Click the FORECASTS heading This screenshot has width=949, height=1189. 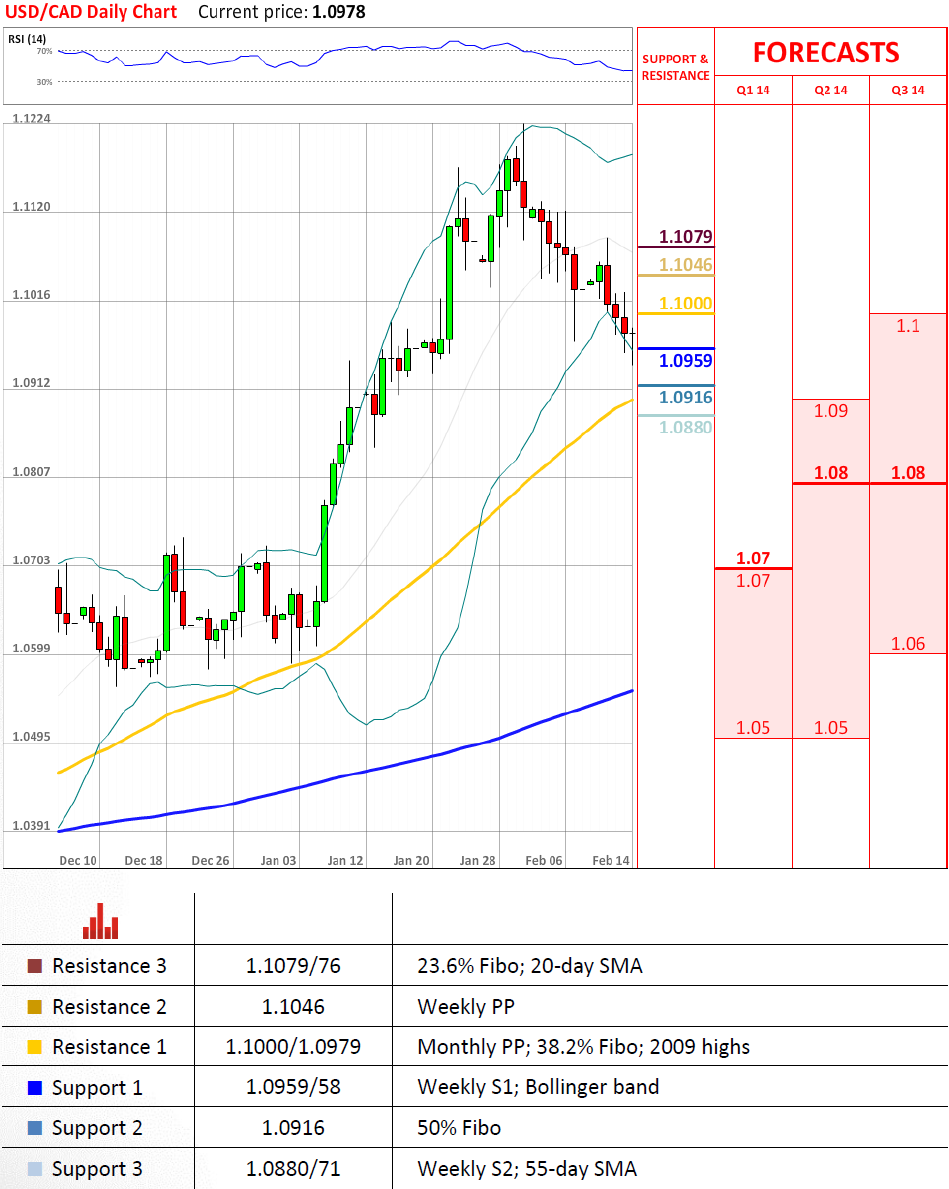[x=826, y=52]
